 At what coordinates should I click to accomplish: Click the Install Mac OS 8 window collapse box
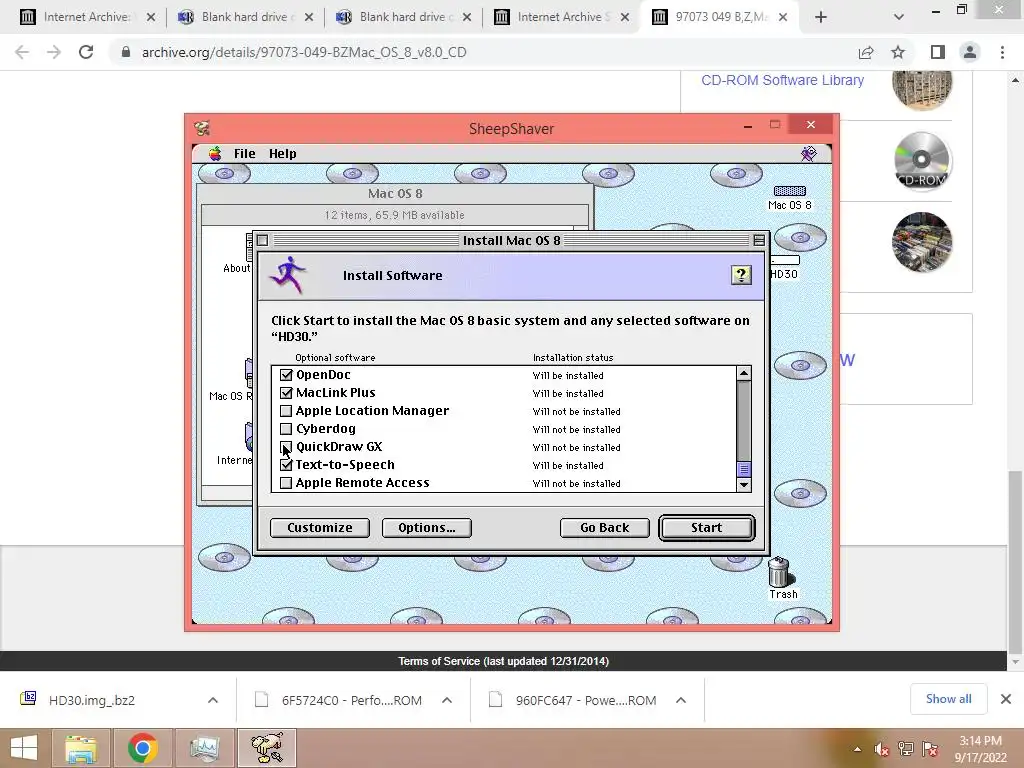(759, 240)
